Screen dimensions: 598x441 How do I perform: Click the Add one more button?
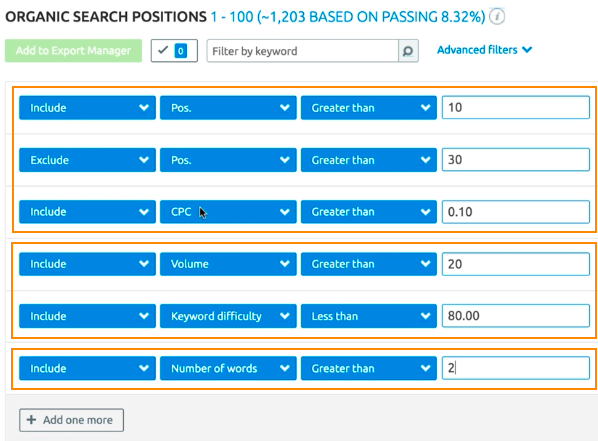[71, 420]
